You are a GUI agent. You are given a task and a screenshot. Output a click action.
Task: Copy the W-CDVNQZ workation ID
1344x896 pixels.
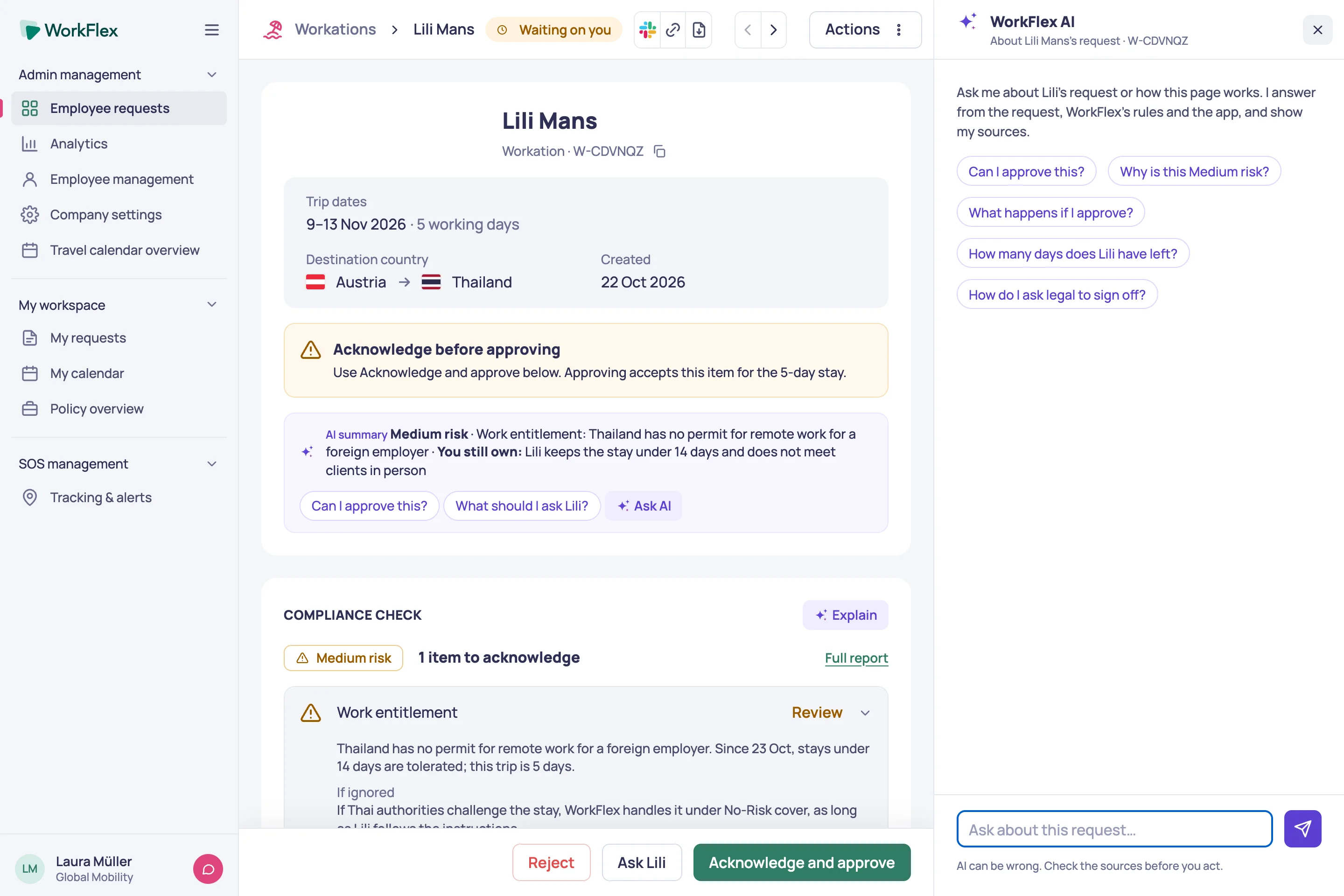659,151
